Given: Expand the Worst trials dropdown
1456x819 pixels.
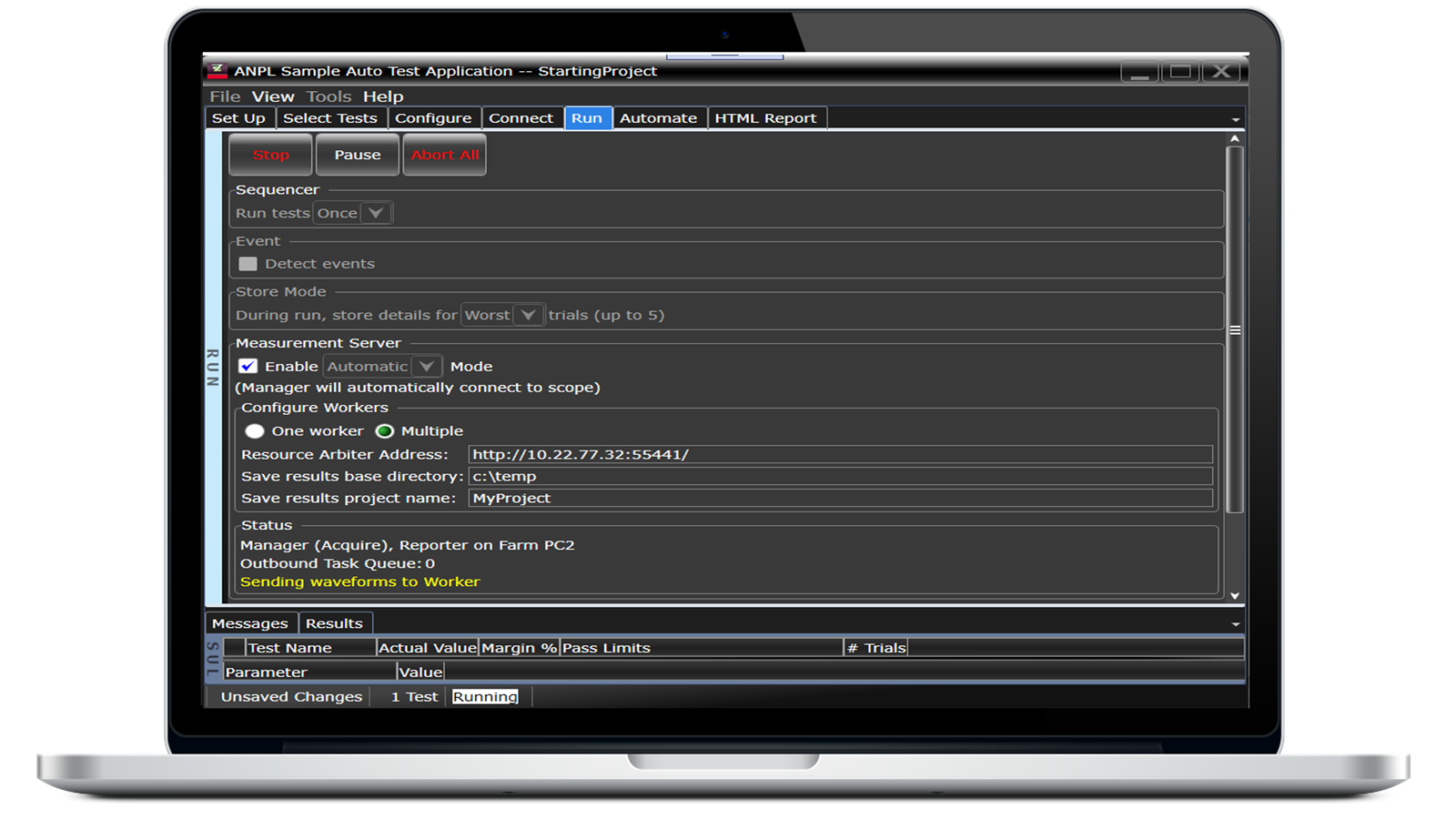Looking at the screenshot, I should [528, 315].
